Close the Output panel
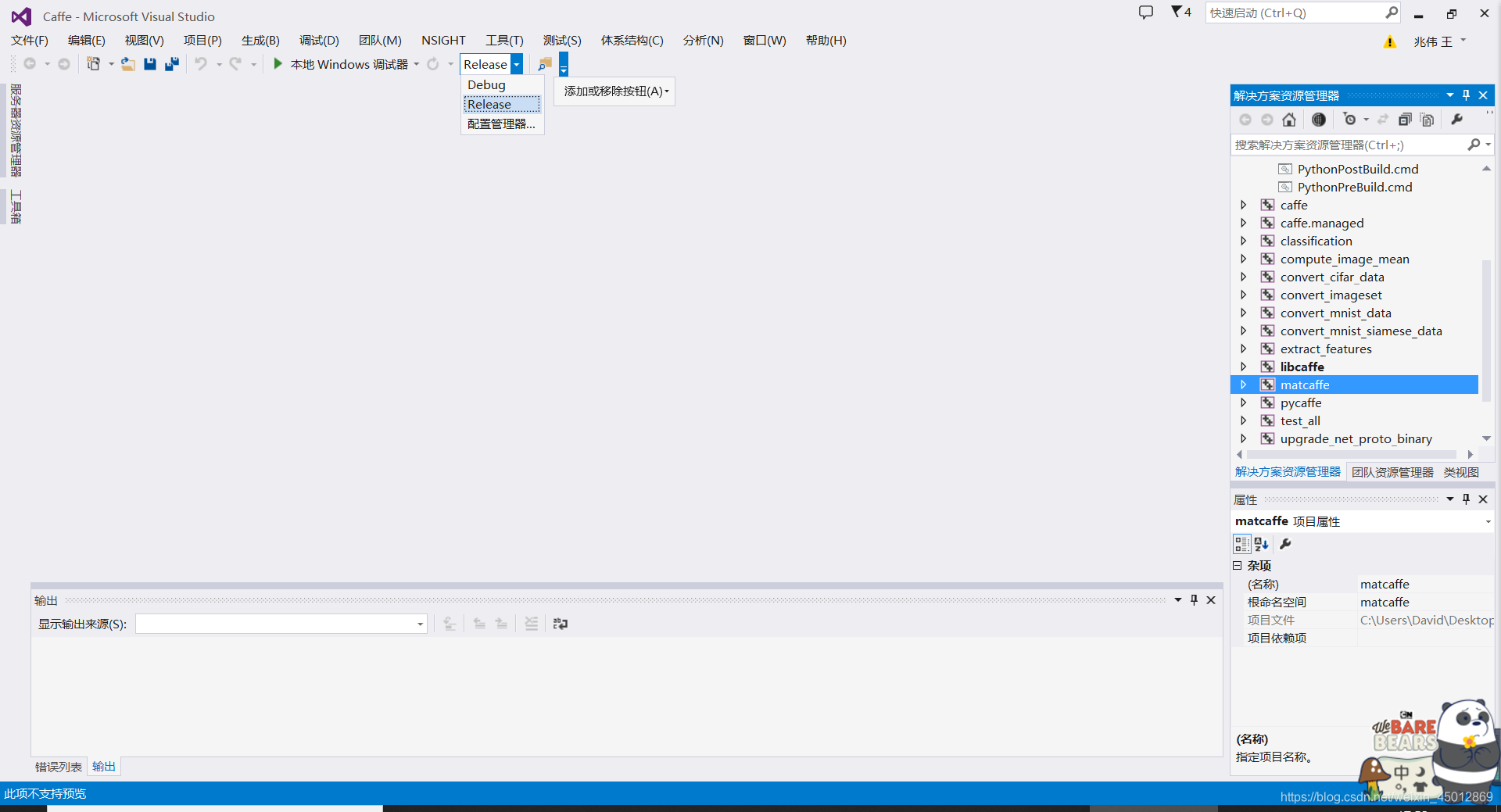Screen dimensions: 1501x812 tap(1211, 600)
